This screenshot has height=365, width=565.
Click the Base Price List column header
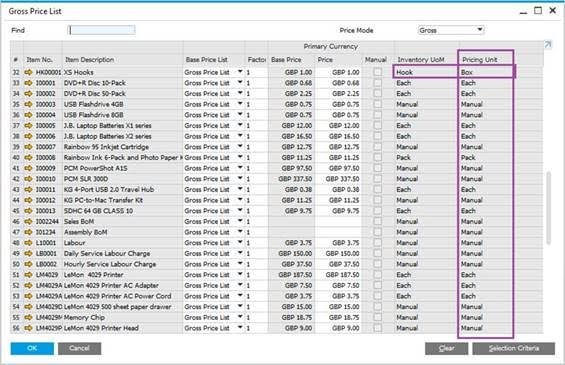coord(214,60)
